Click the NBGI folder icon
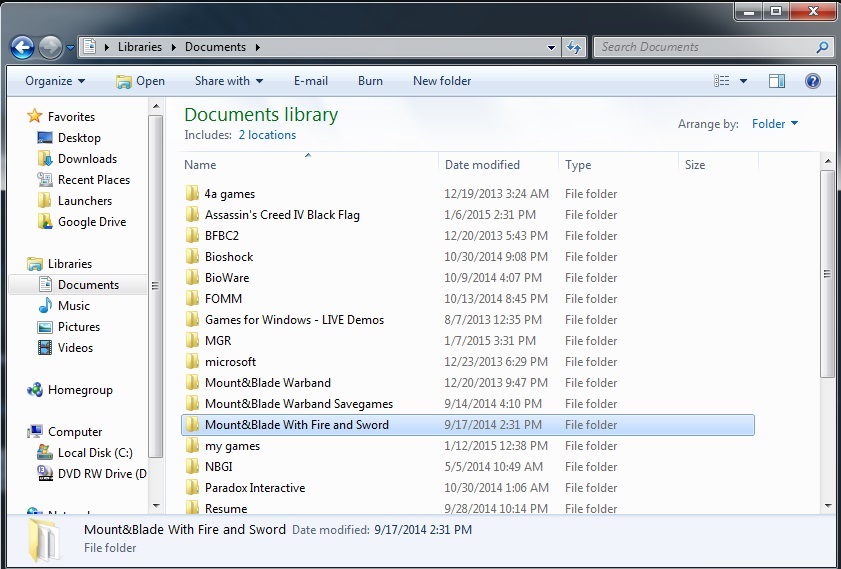 193,467
